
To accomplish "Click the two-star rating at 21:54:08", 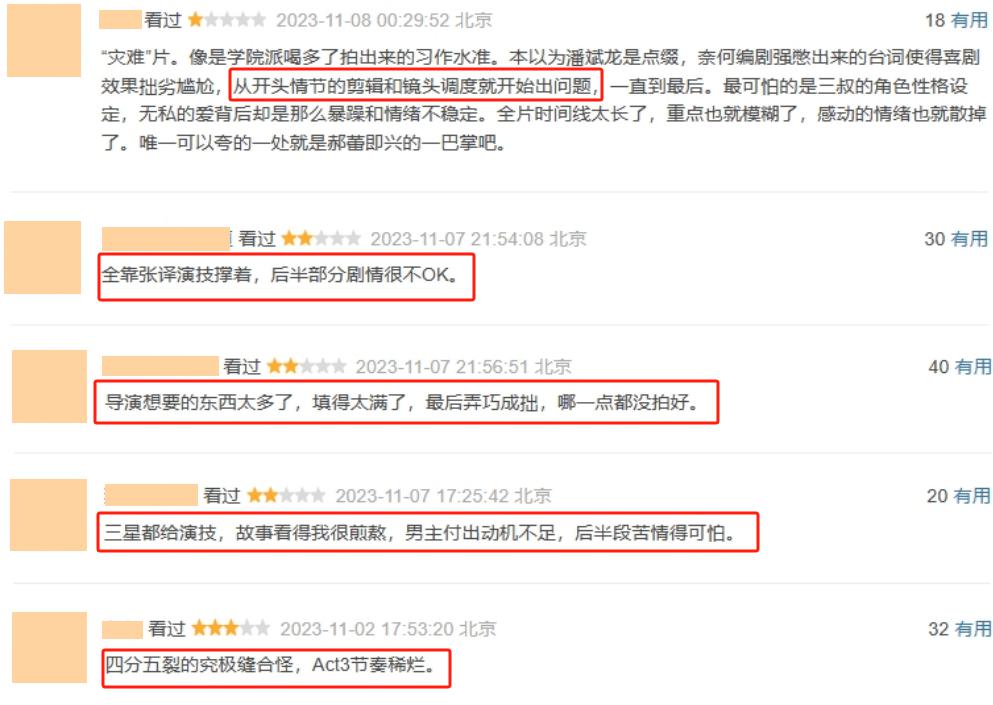I will 321,239.
